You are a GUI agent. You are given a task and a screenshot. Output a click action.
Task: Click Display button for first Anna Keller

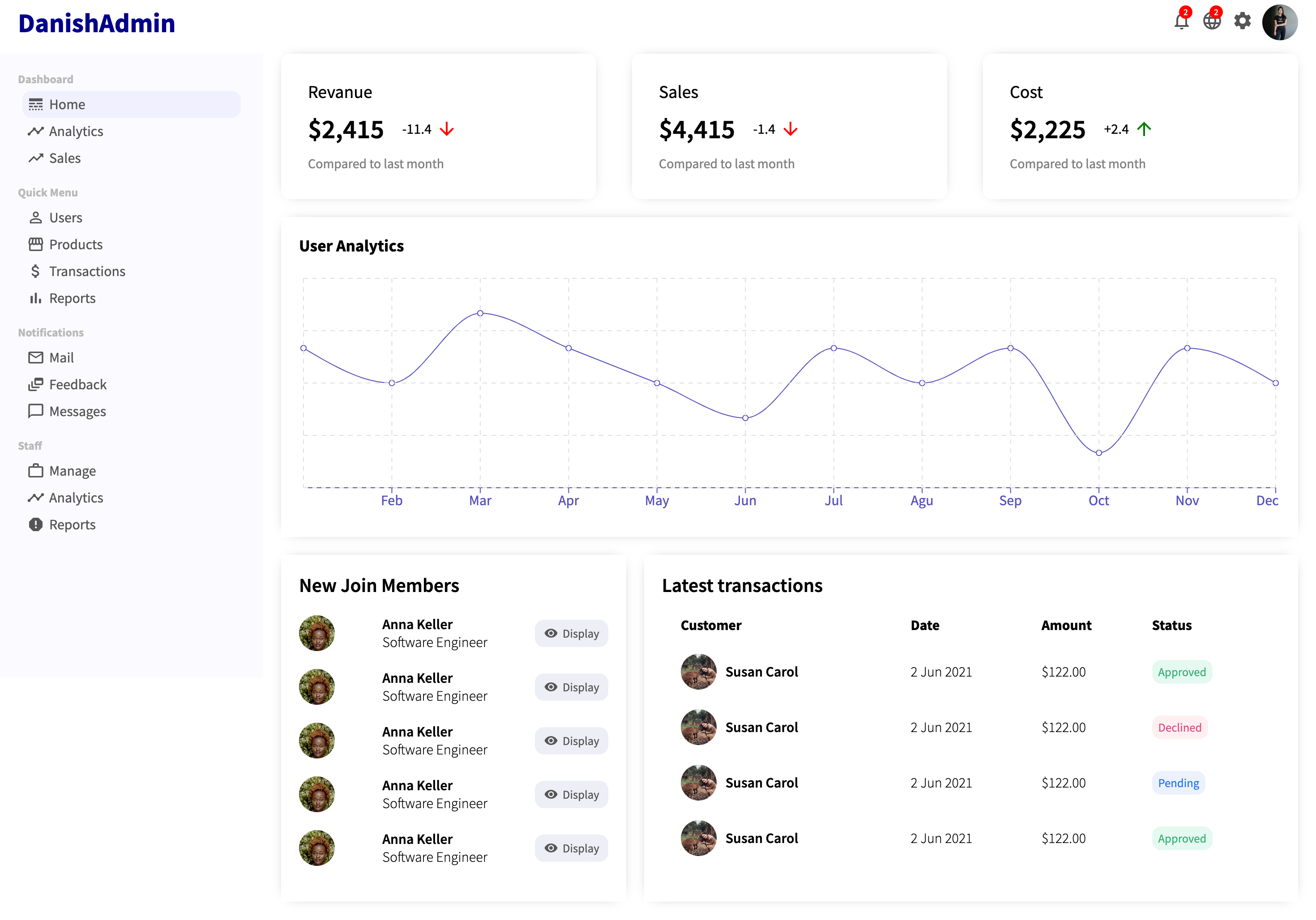[x=572, y=634]
